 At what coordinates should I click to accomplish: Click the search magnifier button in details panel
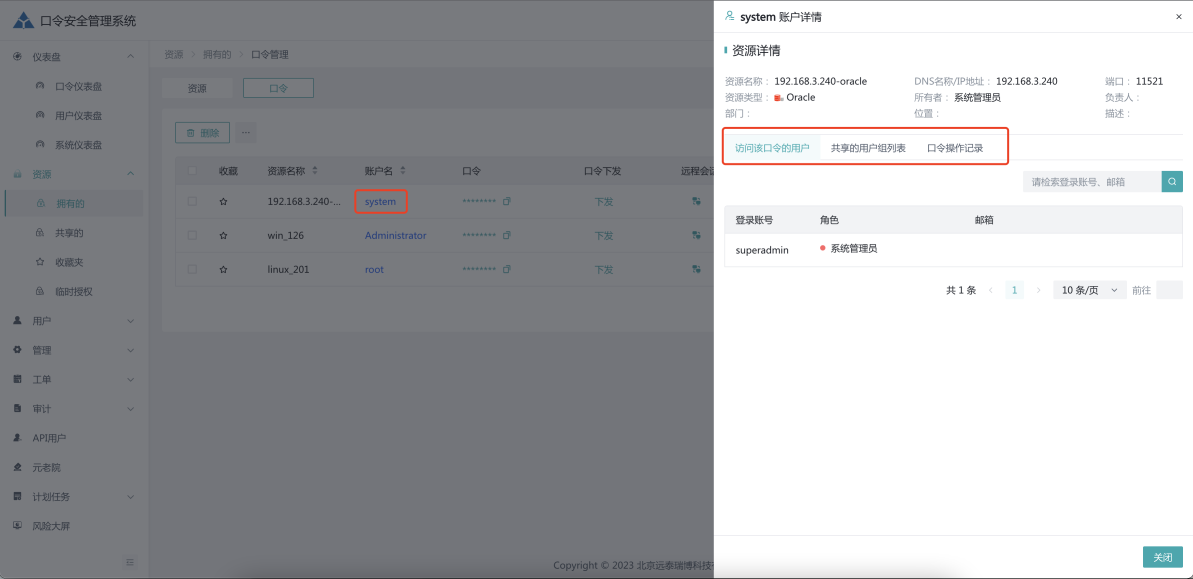click(1172, 181)
